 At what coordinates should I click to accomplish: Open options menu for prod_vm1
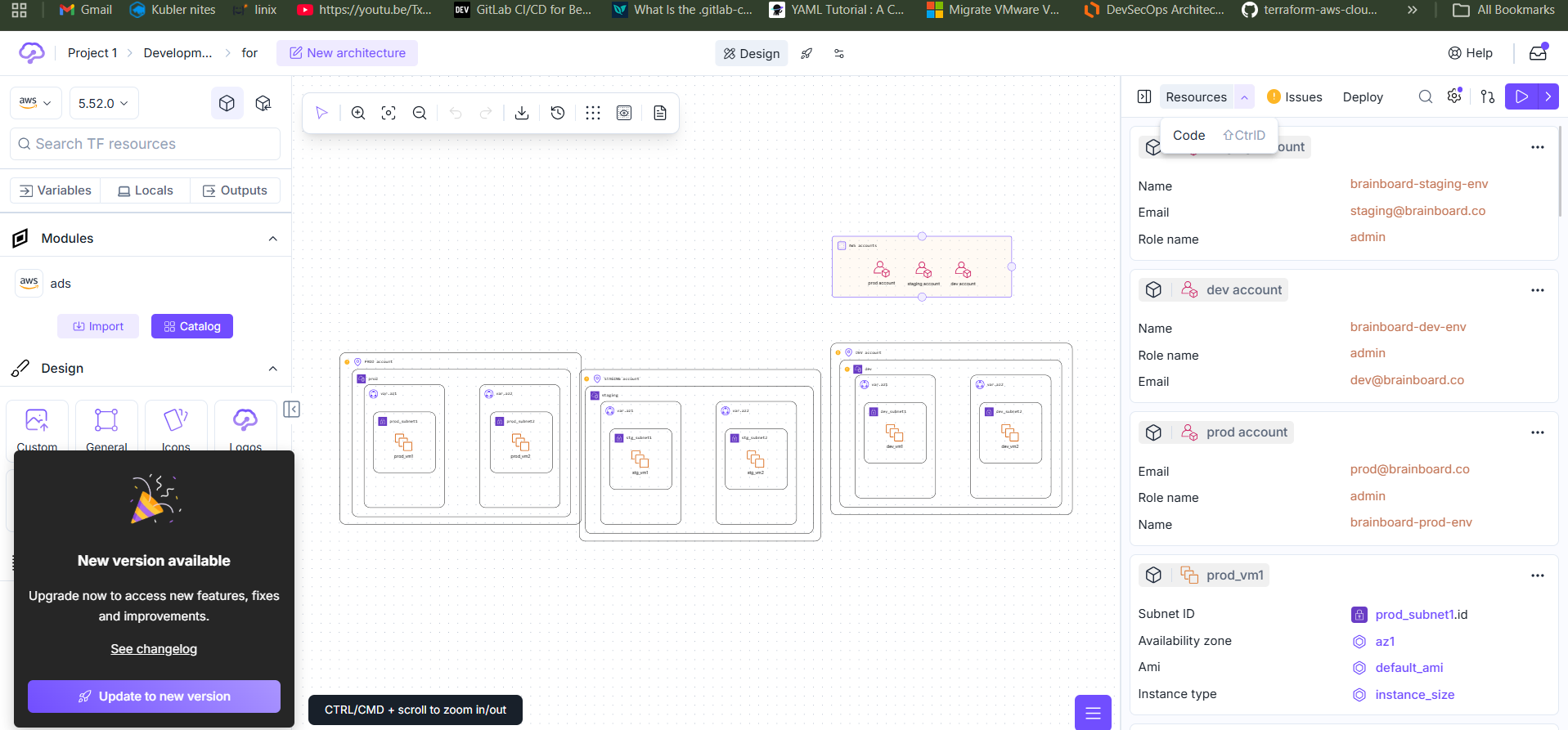tap(1538, 575)
